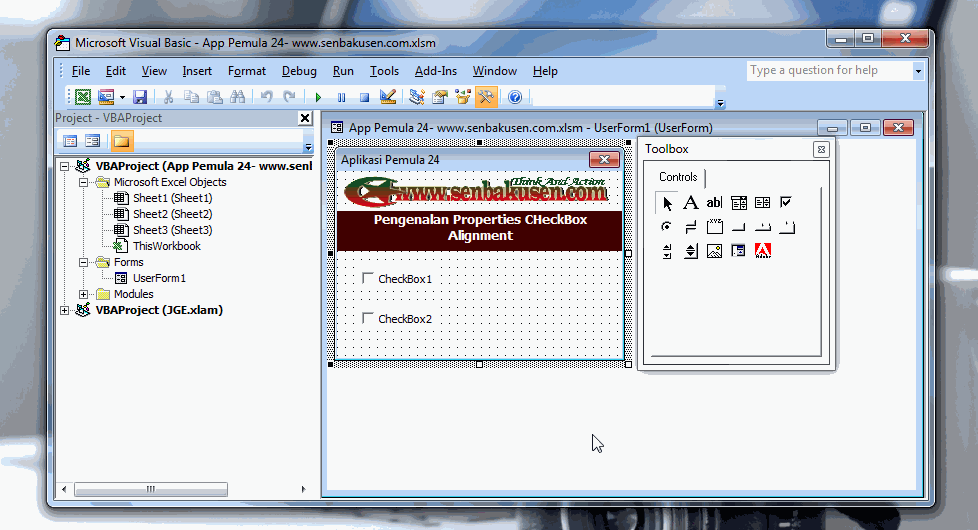Click the Insert UserForm toolbar icon

tap(106, 97)
